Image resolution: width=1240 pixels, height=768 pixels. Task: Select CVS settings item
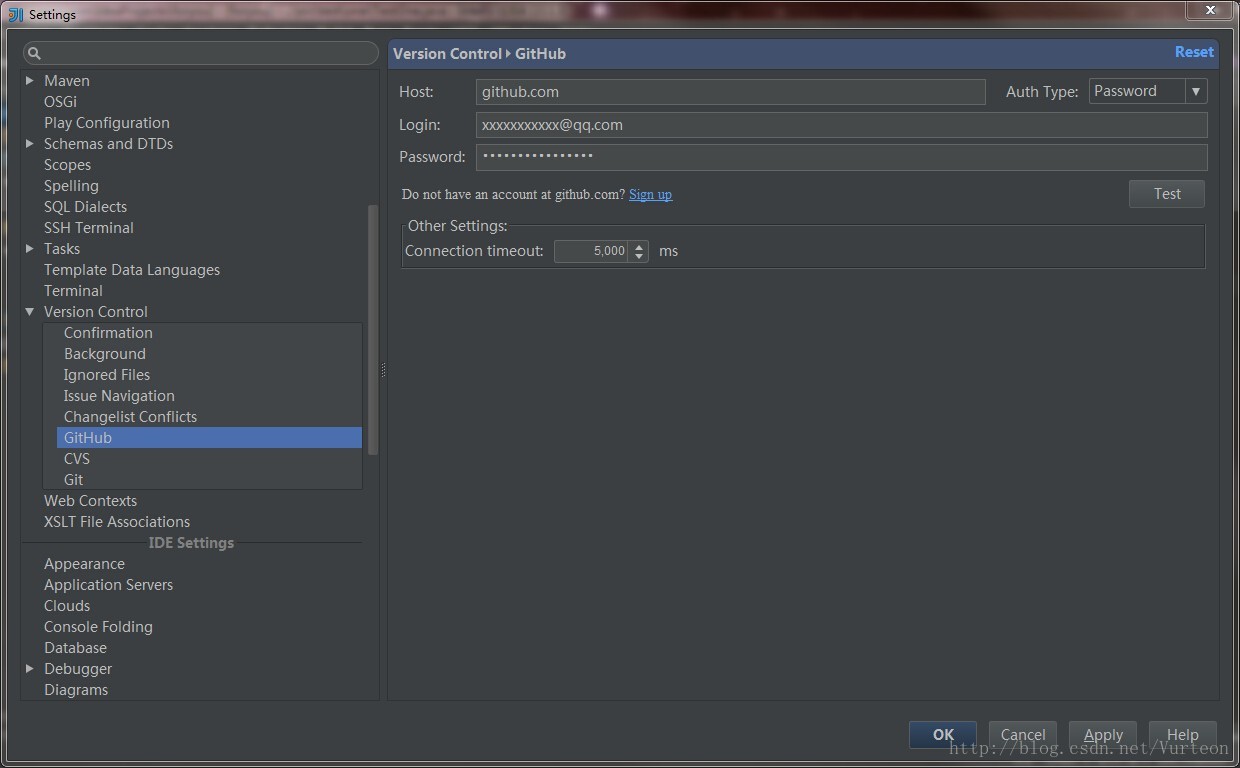(77, 458)
